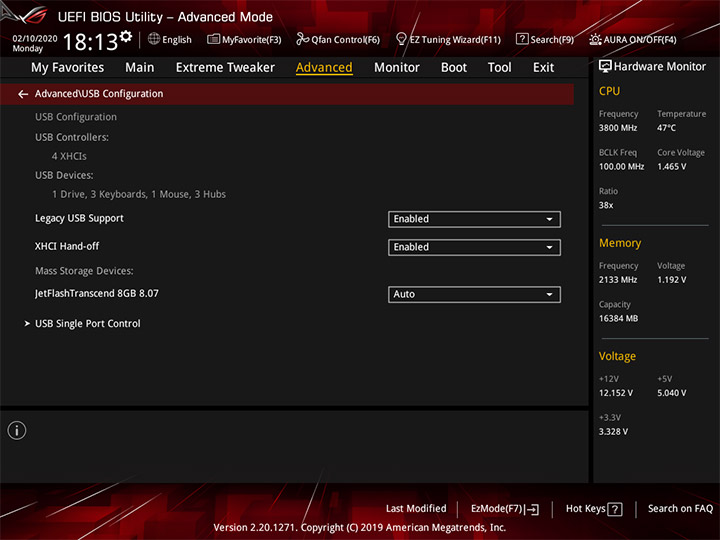Click Search on FAQ link
Screen dimensions: 720x540
tap(680, 509)
